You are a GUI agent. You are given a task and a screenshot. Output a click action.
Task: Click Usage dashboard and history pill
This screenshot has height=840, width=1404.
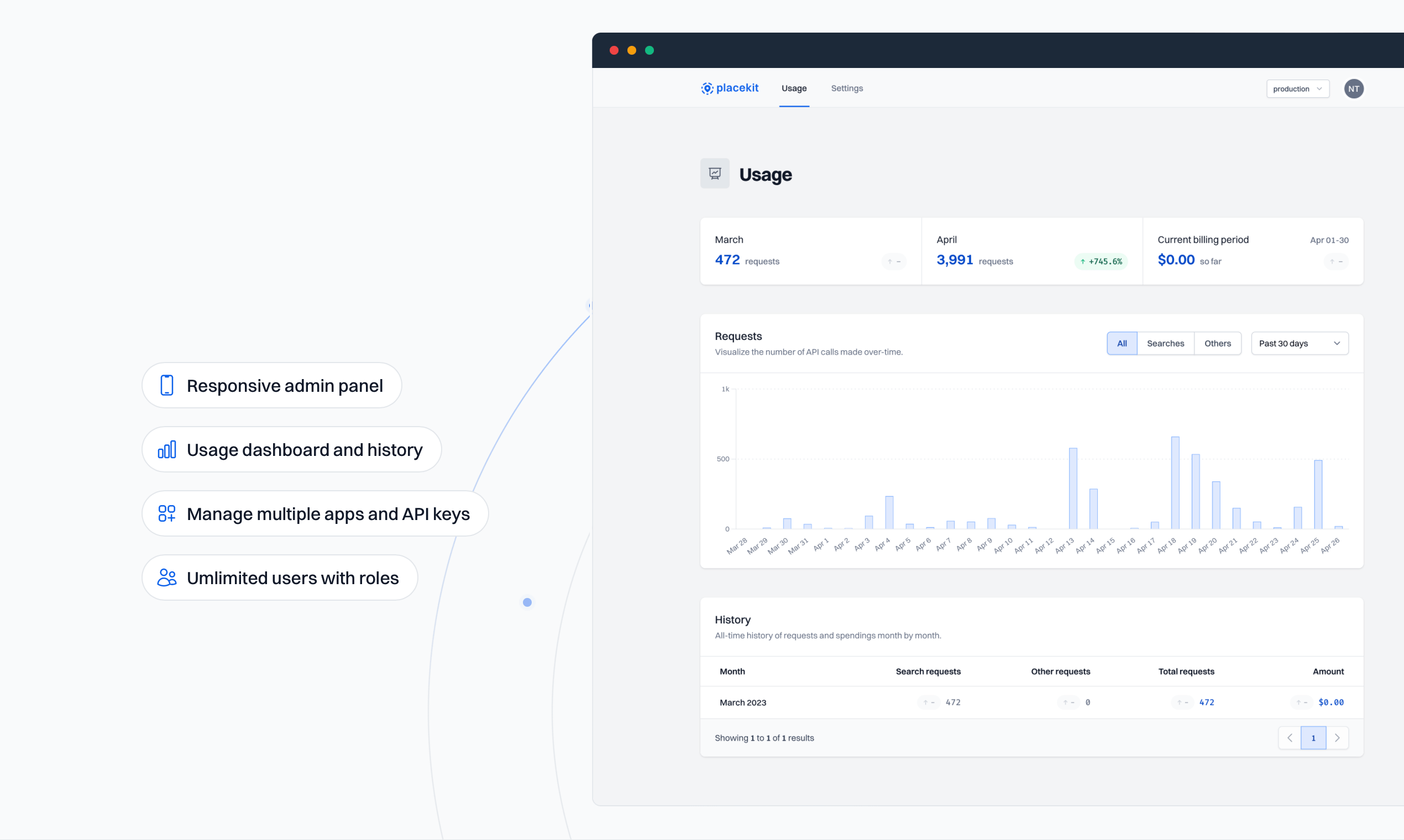[291, 449]
